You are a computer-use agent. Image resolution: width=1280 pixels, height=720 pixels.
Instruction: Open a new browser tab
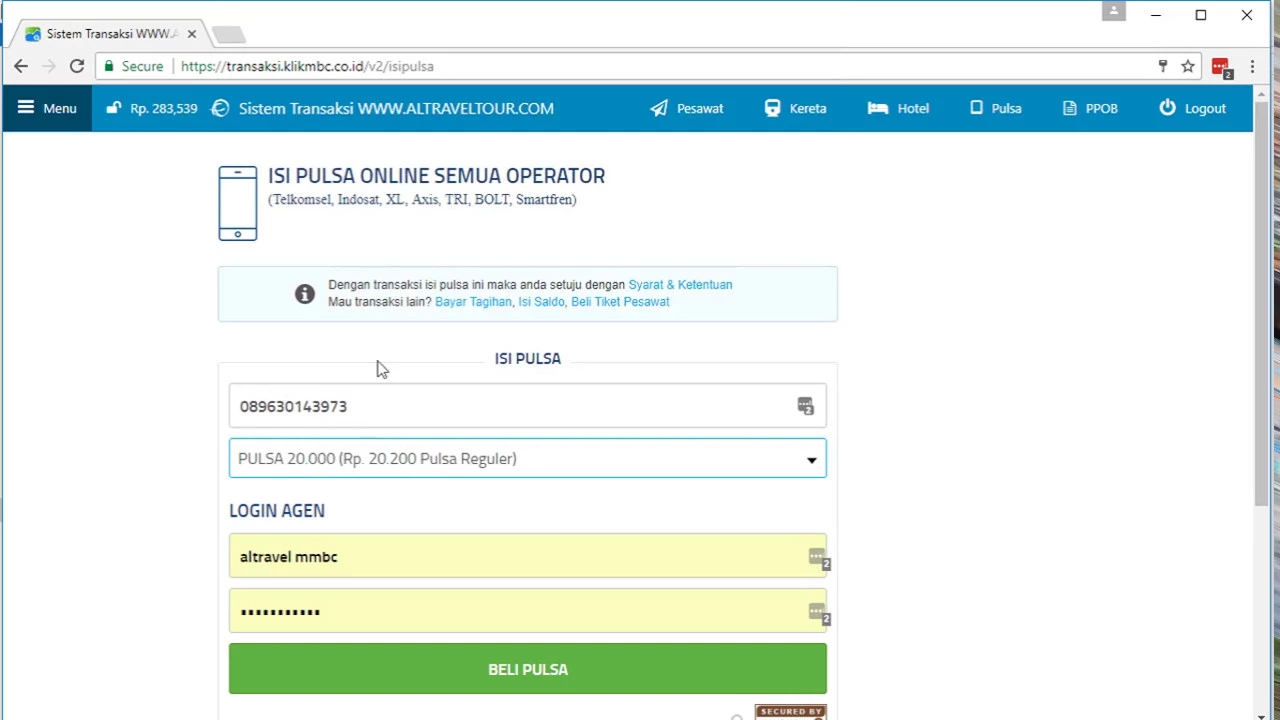pyautogui.click(x=228, y=35)
